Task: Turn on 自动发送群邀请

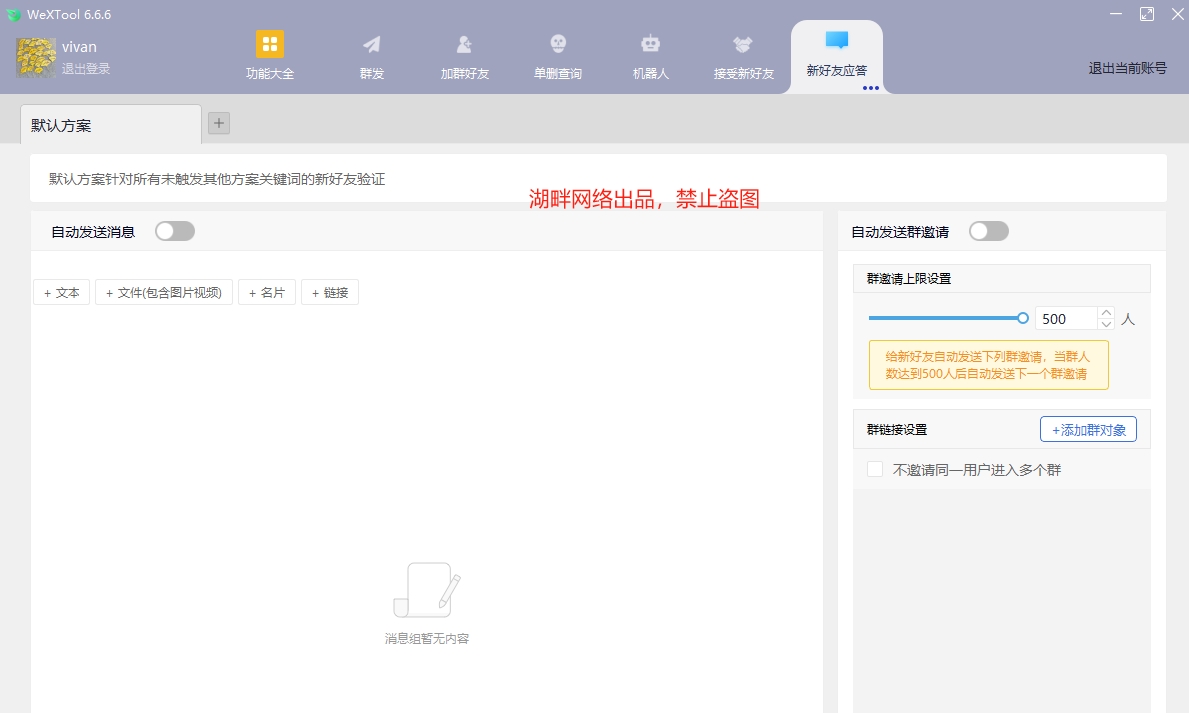Action: pos(988,231)
